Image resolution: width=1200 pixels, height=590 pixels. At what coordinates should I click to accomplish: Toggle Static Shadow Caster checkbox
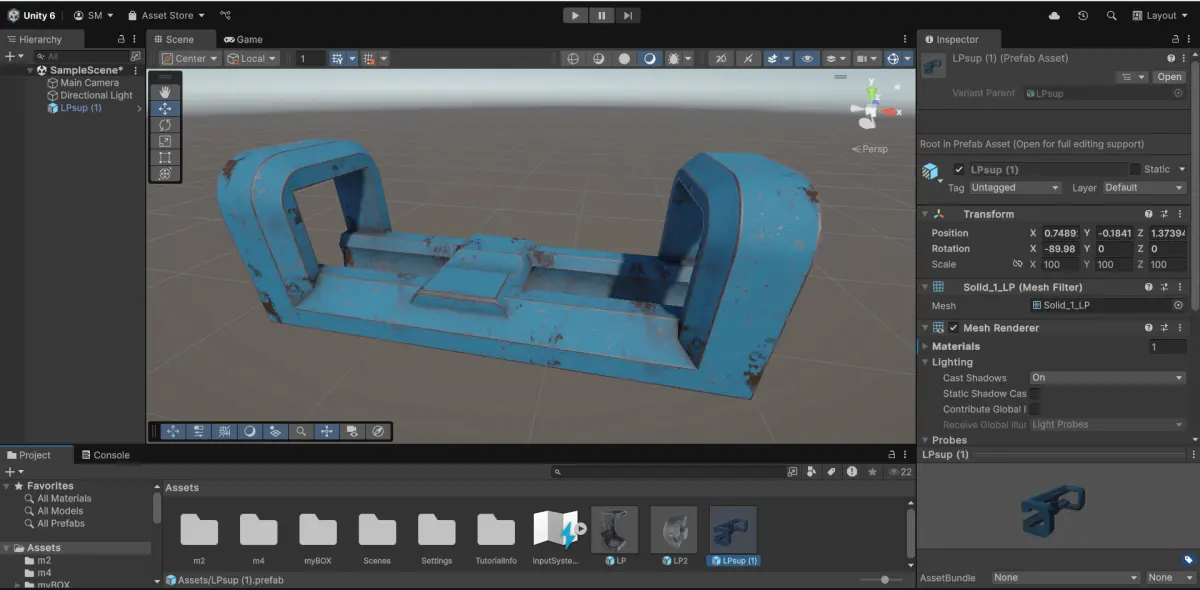click(x=1035, y=394)
